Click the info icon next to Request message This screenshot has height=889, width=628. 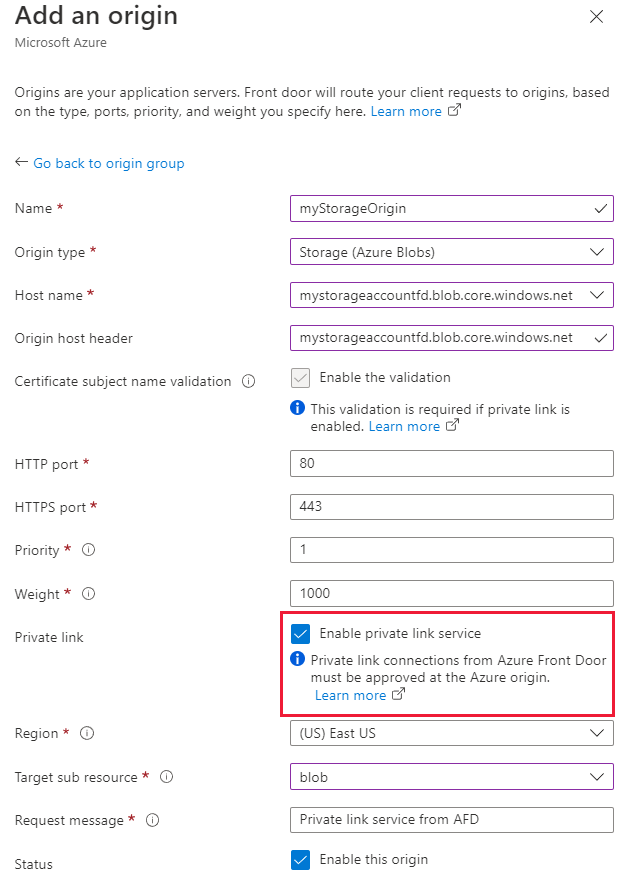[151, 820]
